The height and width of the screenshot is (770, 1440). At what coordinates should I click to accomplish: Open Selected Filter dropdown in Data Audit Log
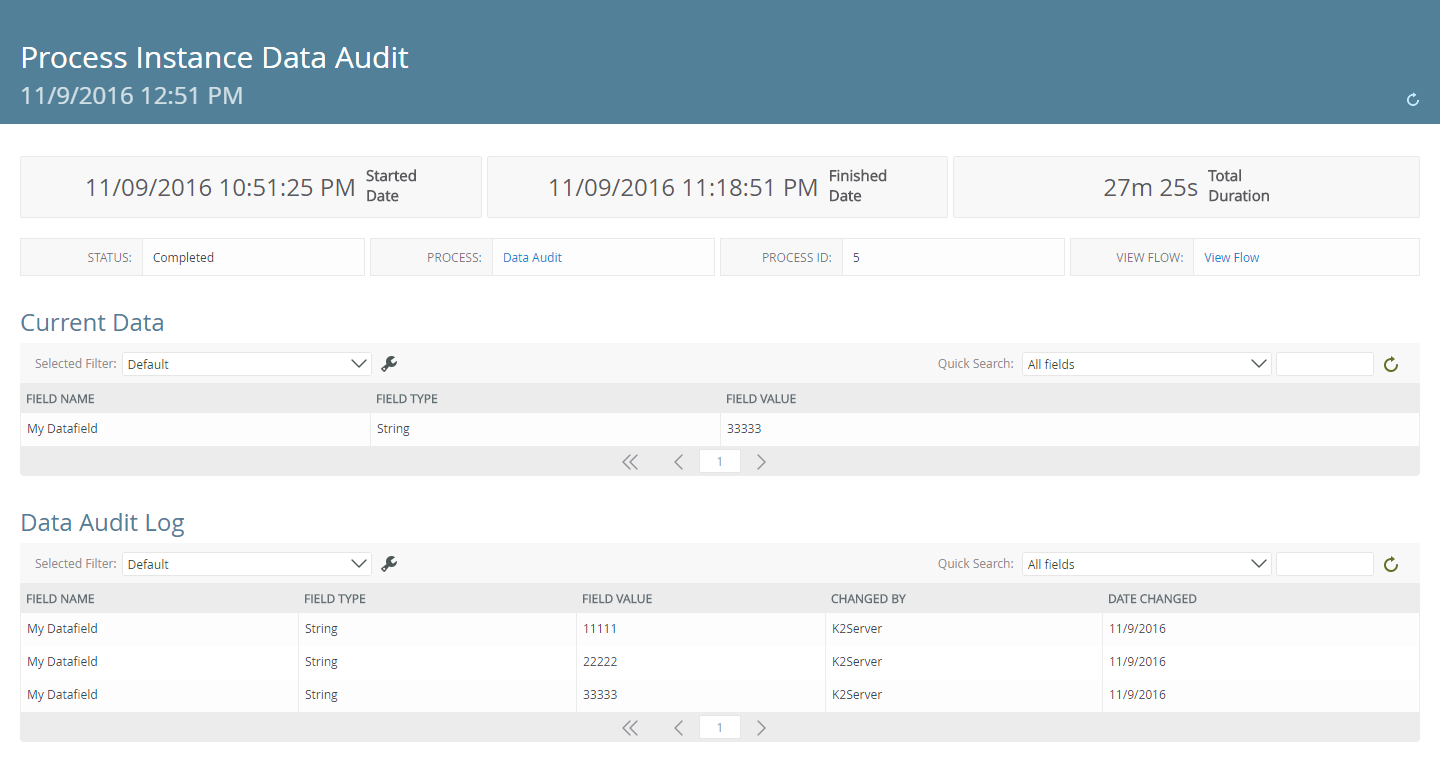[x=246, y=564]
